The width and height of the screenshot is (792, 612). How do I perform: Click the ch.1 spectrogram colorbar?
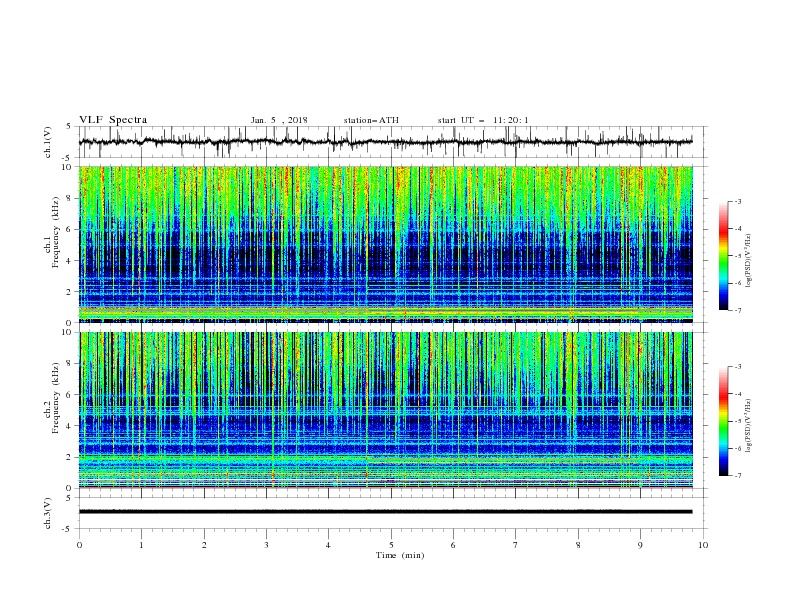click(724, 256)
